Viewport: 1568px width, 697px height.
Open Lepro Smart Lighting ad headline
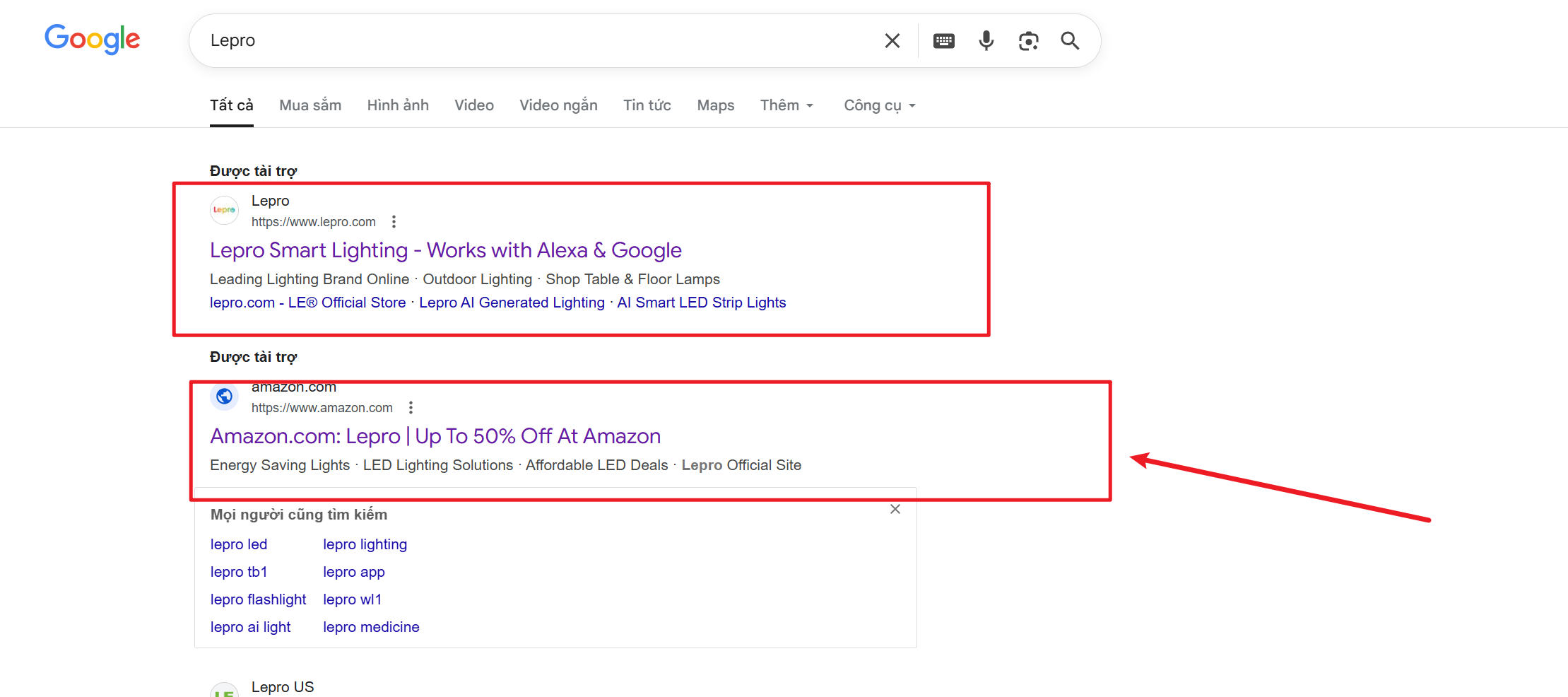point(445,250)
